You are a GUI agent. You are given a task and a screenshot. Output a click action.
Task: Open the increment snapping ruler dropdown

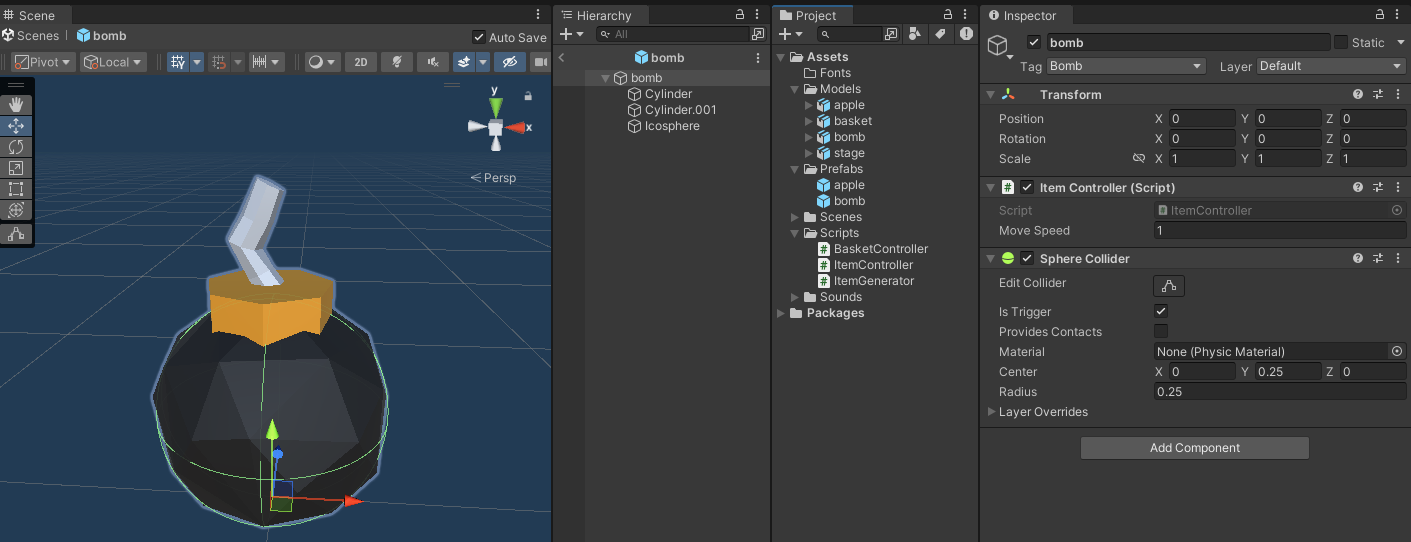[265, 62]
